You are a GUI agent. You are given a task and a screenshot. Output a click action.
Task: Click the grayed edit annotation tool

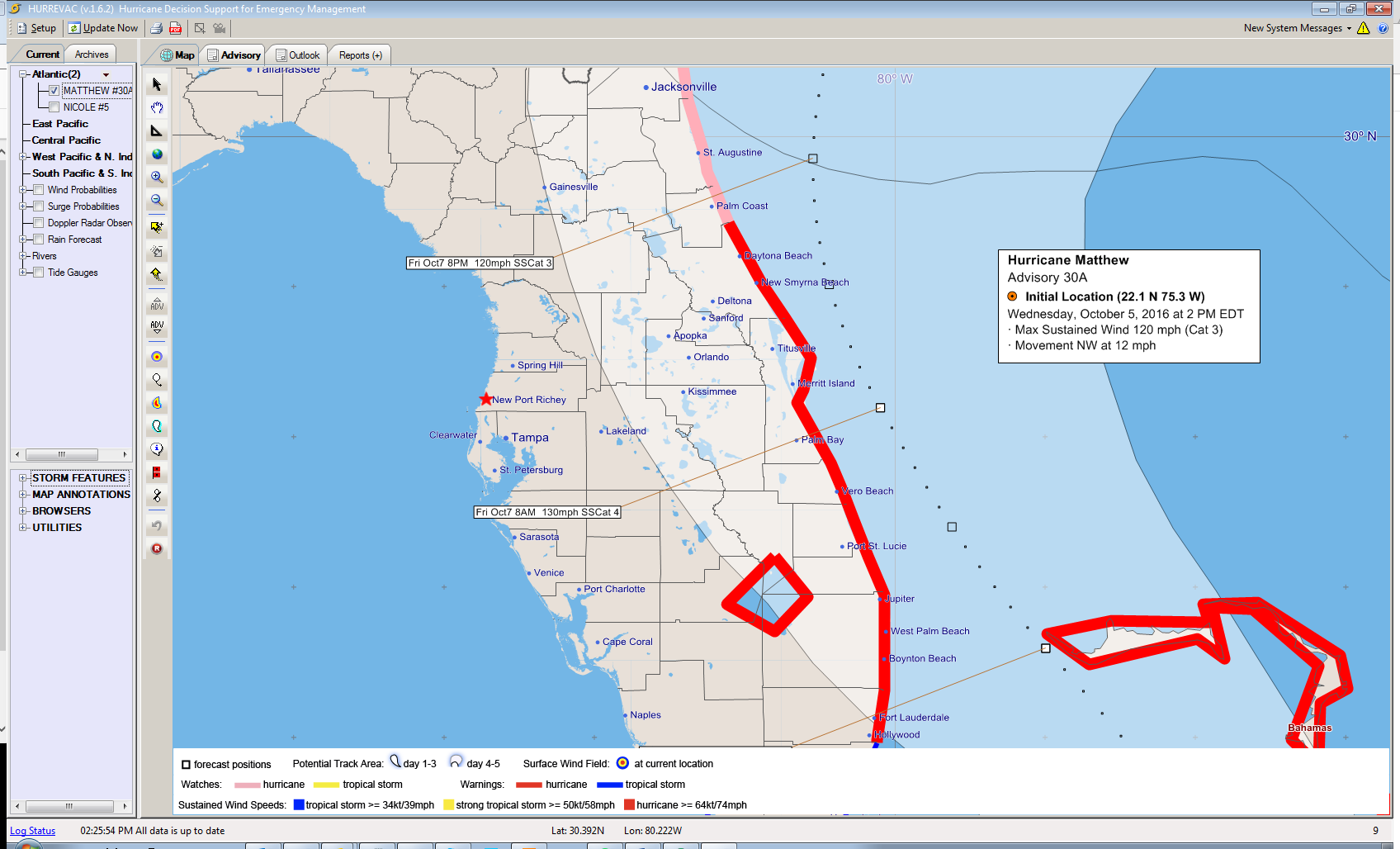coord(157,250)
